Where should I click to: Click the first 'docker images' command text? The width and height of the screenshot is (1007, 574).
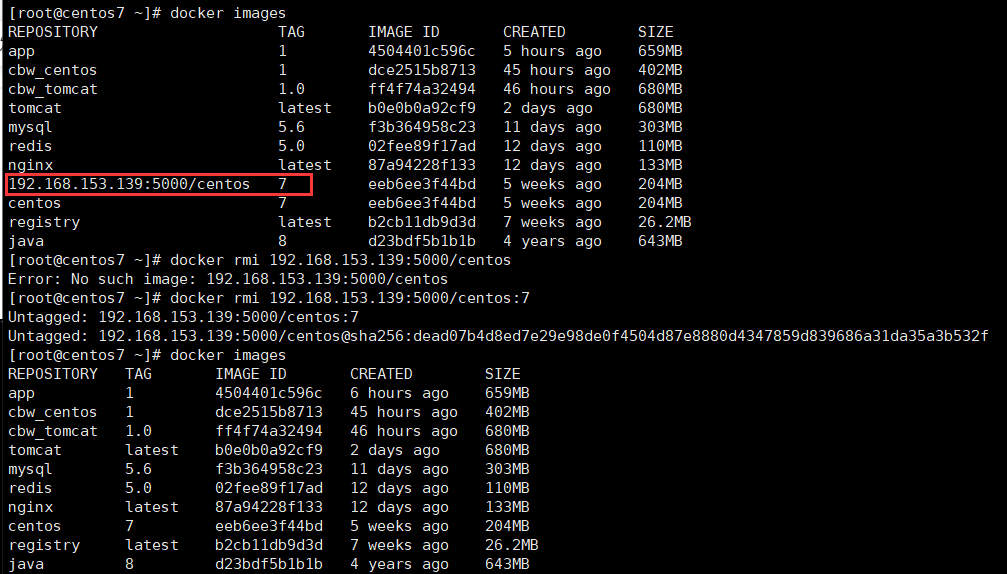[228, 13]
